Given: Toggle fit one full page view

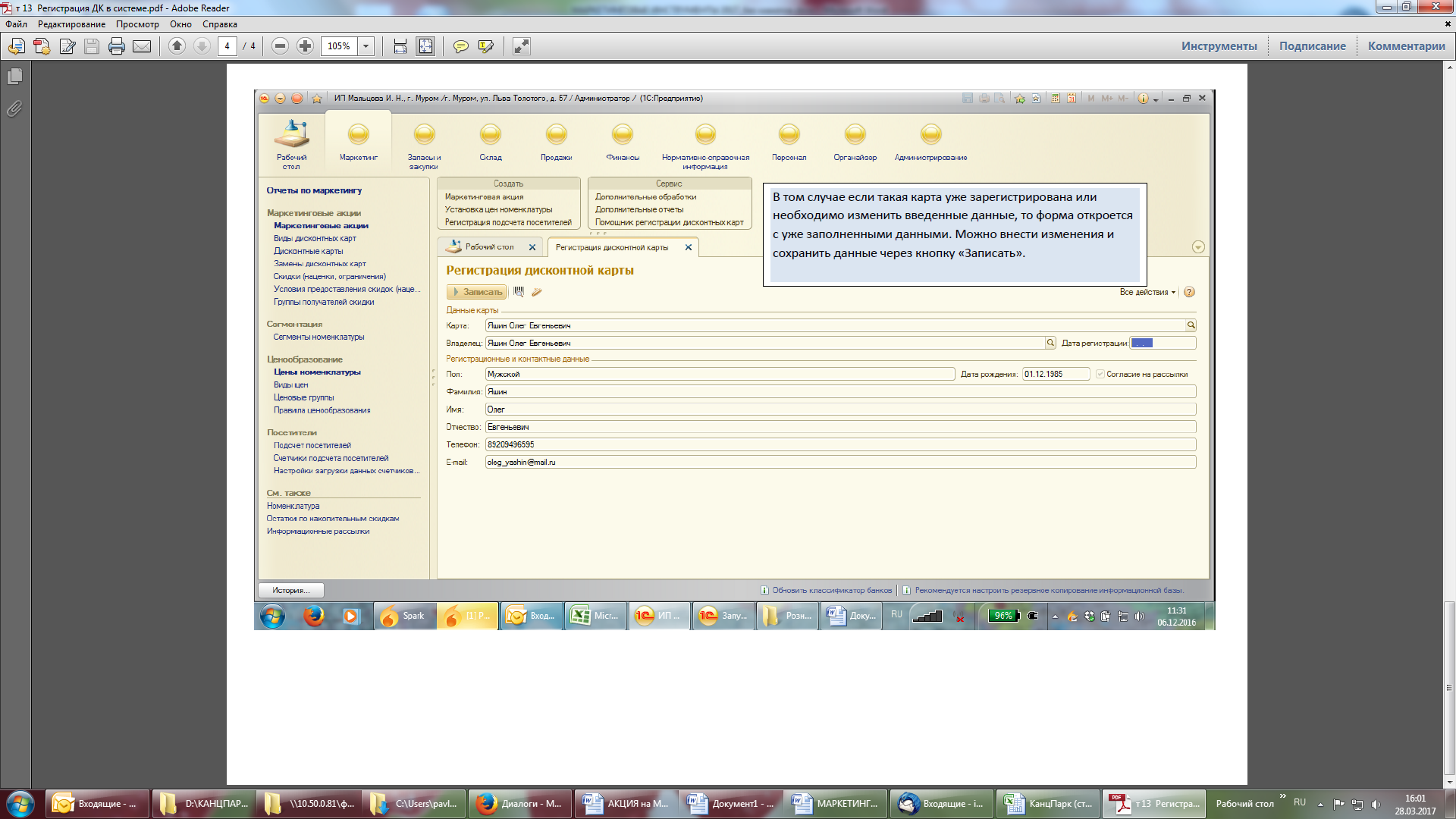Looking at the screenshot, I should click(426, 46).
